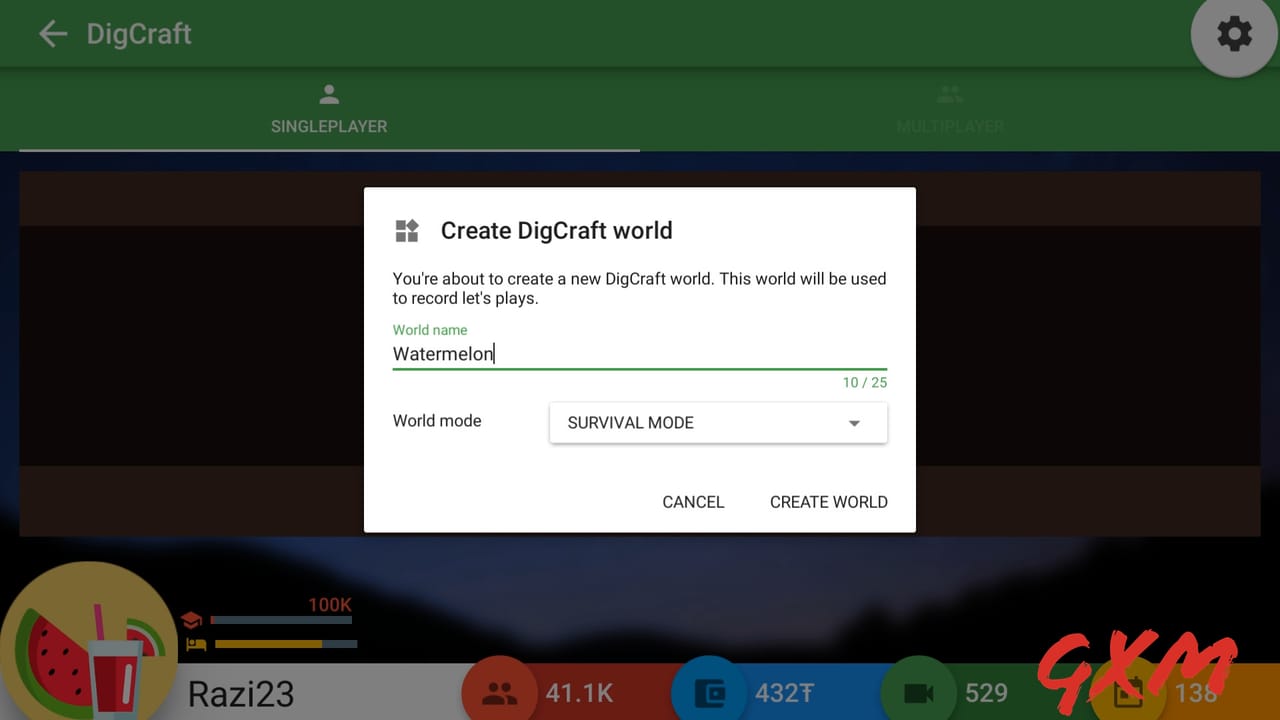The image size is (1280, 720).
Task: Click the Survival Mode dropdown arrow
Action: coord(854,423)
